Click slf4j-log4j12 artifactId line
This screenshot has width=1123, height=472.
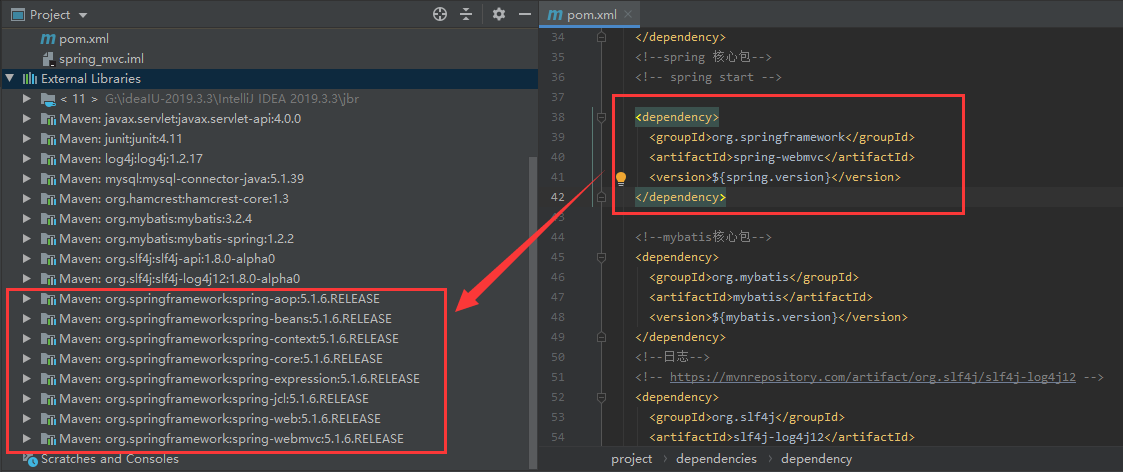click(782, 437)
